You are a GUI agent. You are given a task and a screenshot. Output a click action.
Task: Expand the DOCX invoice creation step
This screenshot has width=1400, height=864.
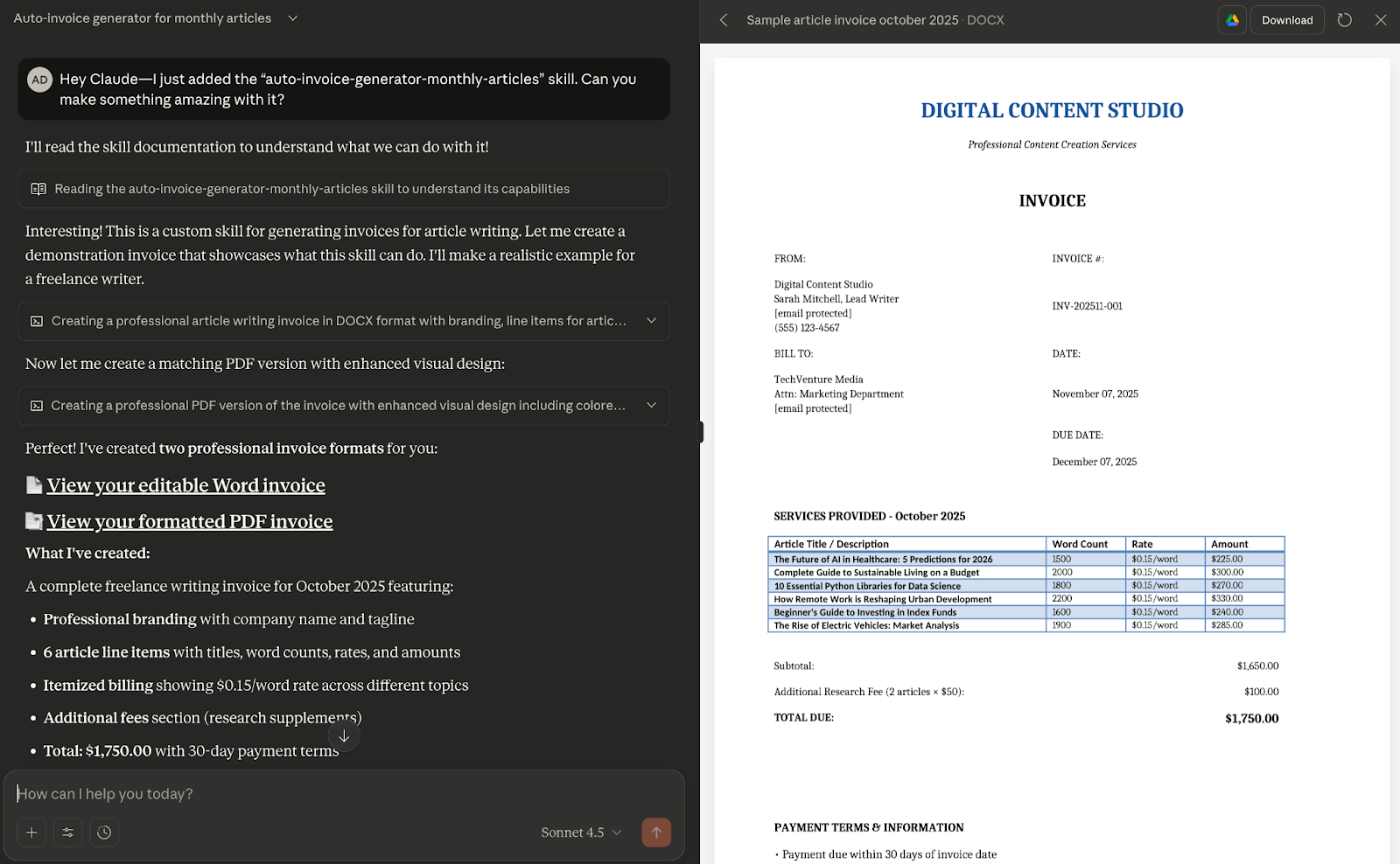pos(651,321)
